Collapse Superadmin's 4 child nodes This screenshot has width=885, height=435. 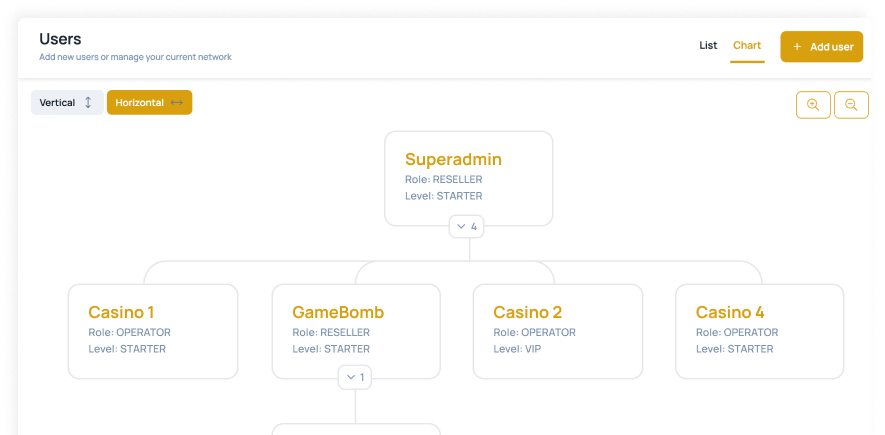coord(467,227)
